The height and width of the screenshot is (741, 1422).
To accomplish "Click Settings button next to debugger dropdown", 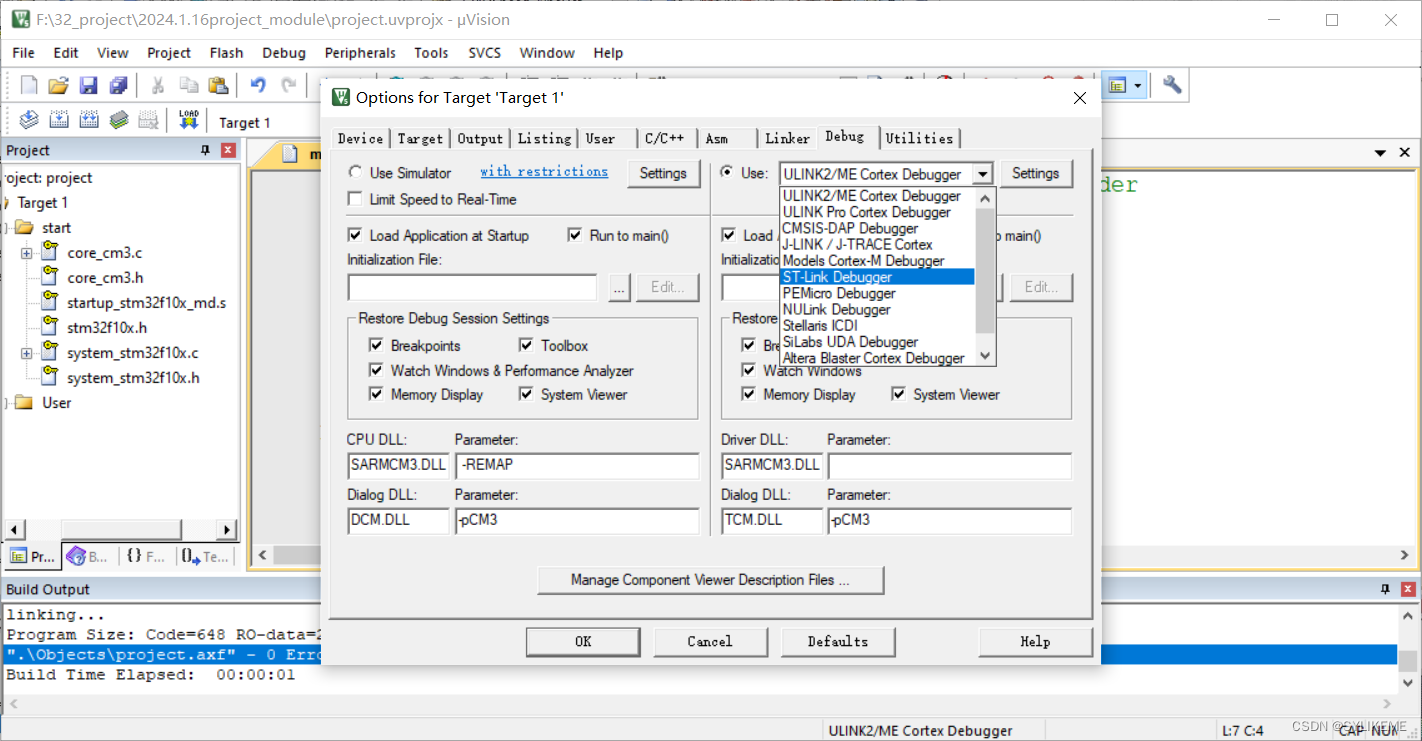I will click(x=1035, y=173).
